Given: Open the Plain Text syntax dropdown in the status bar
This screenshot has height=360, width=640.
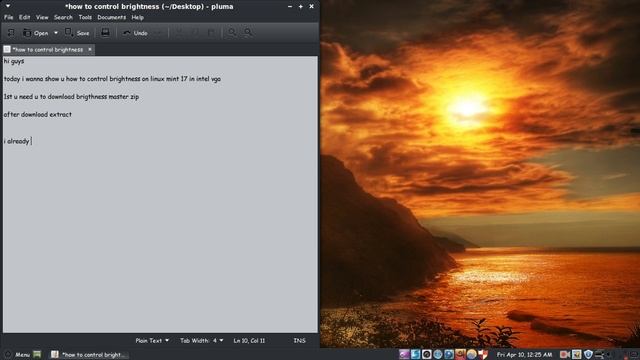Looking at the screenshot, I should 152,340.
